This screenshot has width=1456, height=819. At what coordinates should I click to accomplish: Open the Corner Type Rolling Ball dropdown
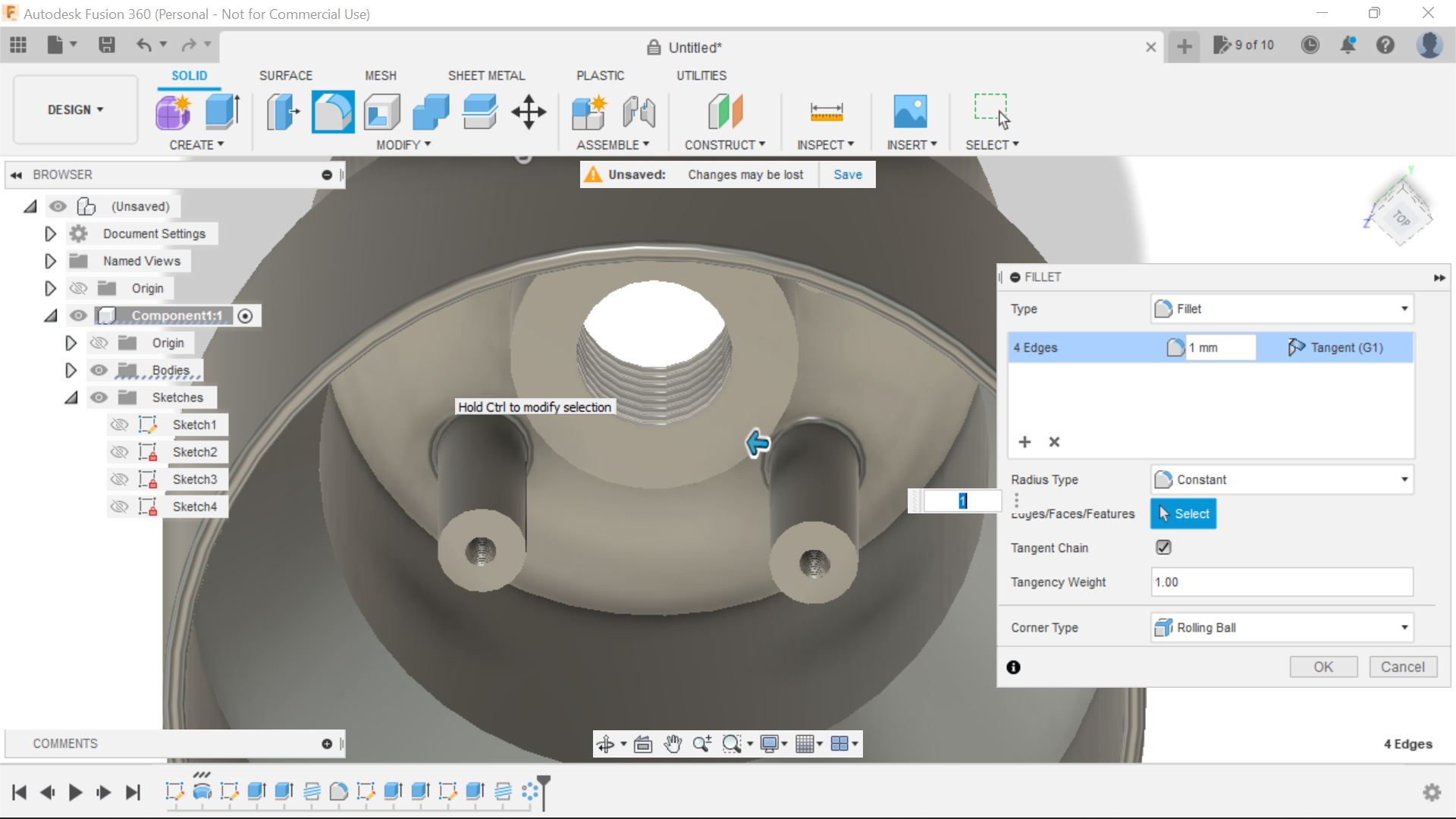[x=1282, y=627]
